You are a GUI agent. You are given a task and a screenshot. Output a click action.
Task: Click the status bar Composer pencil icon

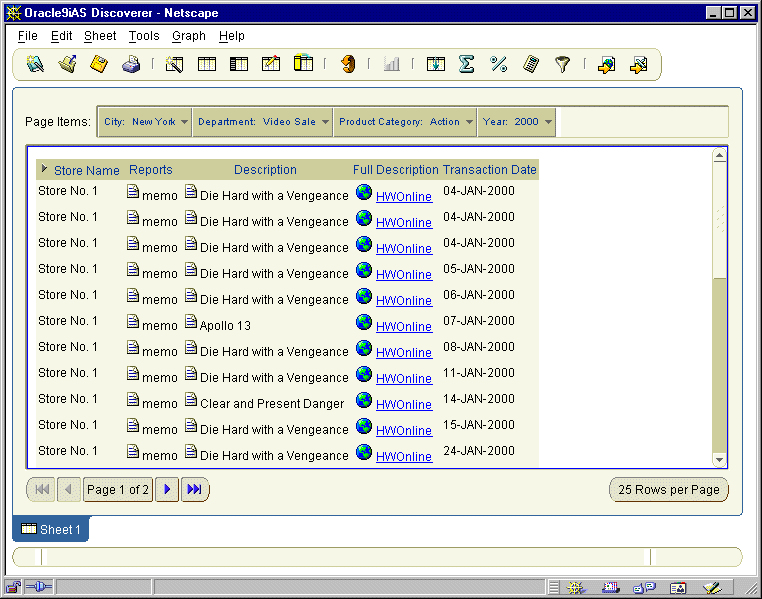(712, 588)
